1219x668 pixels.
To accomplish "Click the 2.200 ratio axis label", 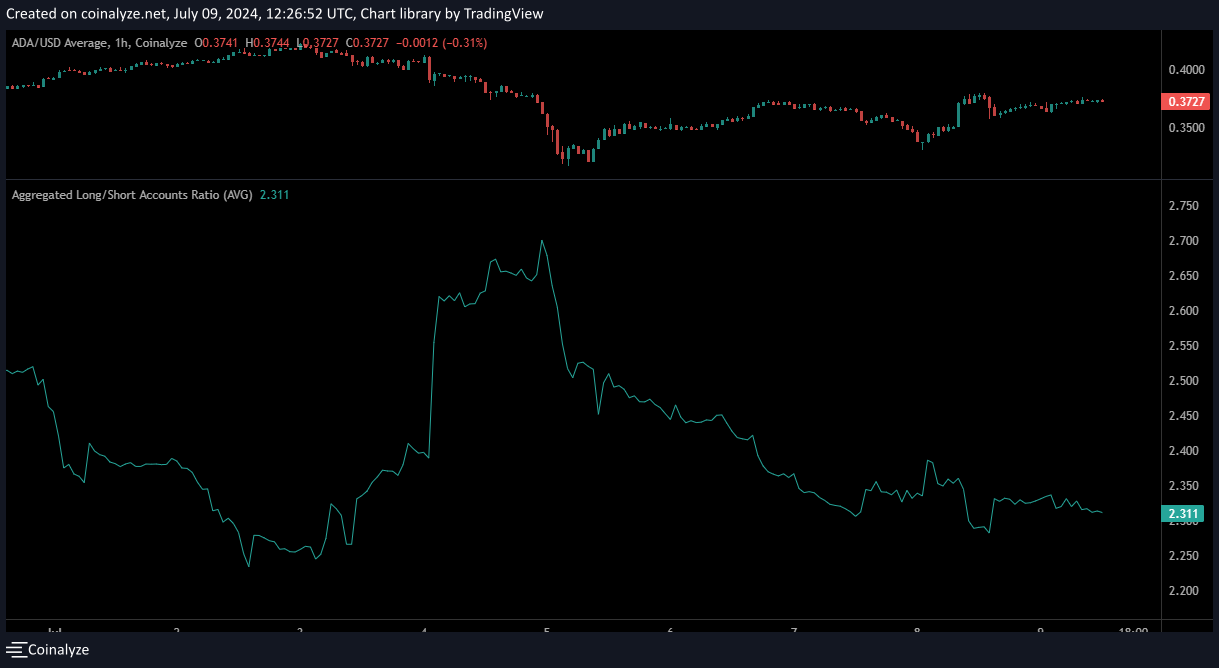I will click(1183, 591).
